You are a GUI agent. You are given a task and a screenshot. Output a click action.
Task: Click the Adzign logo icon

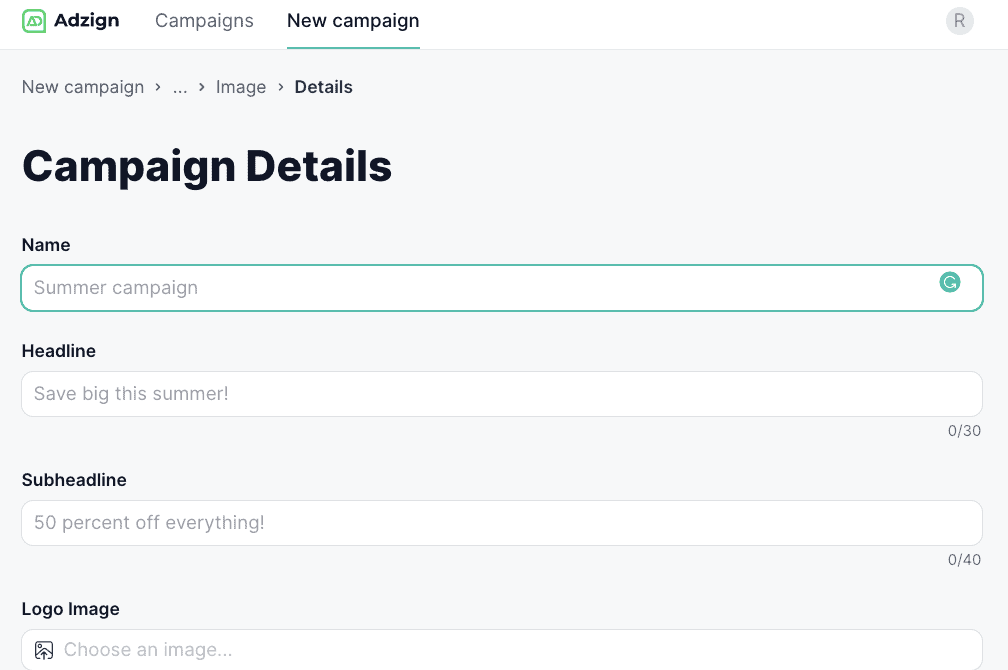[x=34, y=21]
